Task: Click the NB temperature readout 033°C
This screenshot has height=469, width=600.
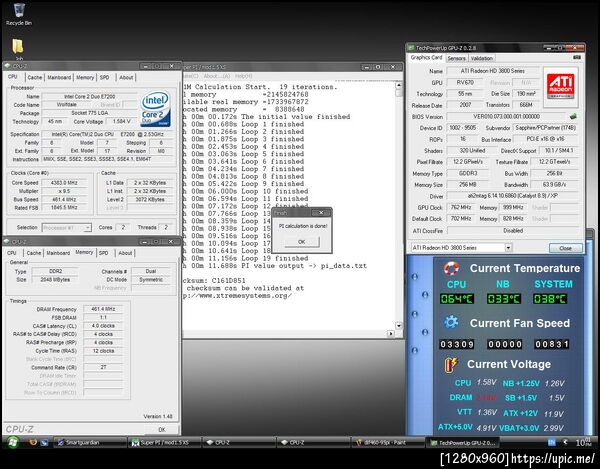Action: [x=504, y=299]
